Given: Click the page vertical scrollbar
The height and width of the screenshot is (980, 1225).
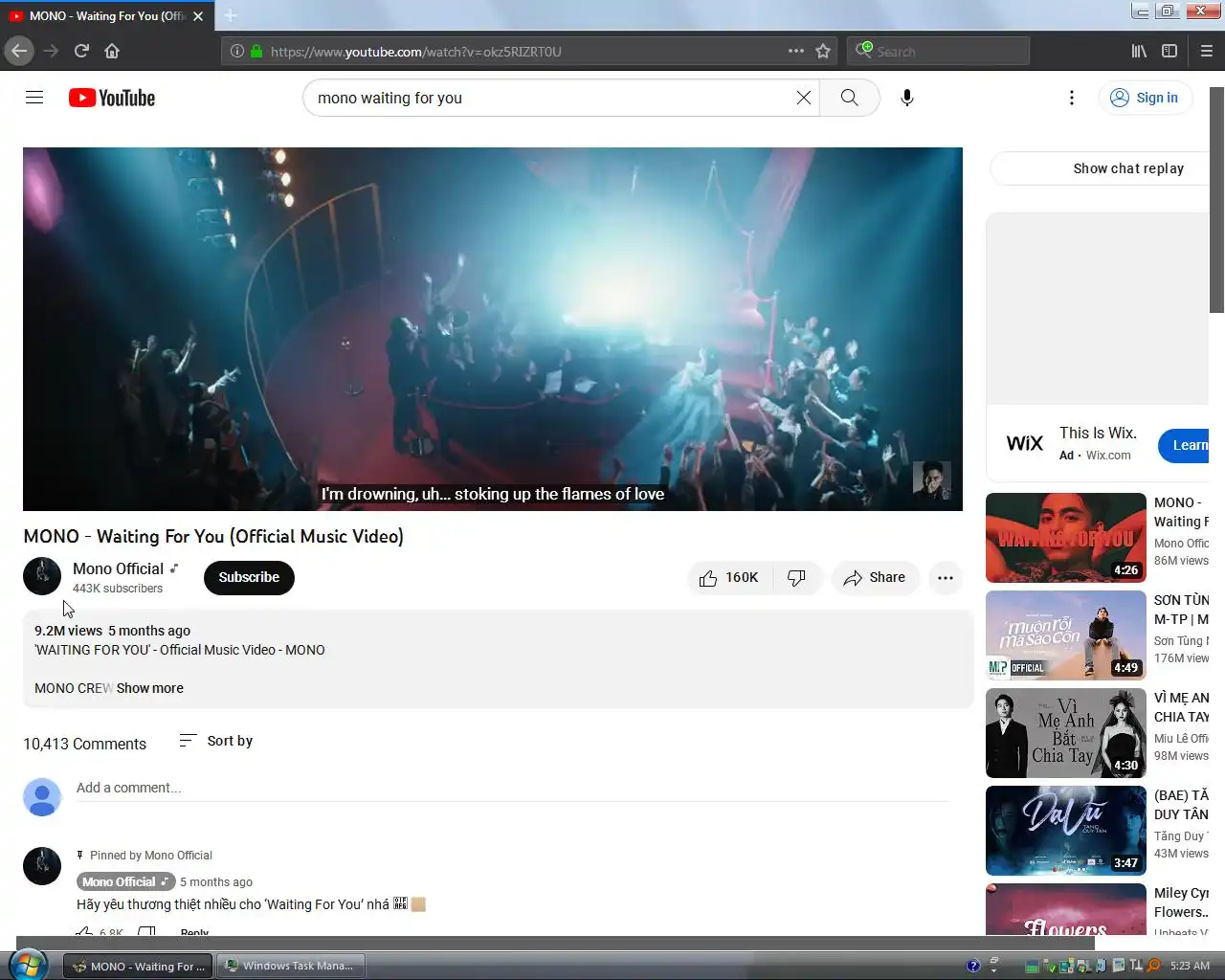Looking at the screenshot, I should [x=1216, y=200].
